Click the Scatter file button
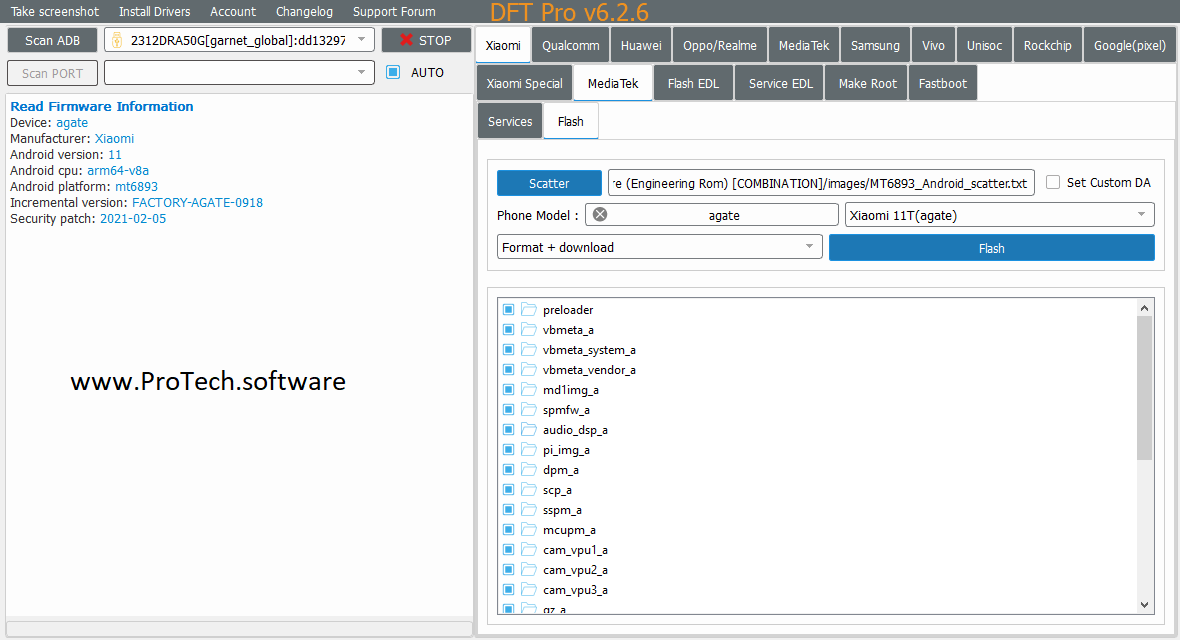This screenshot has width=1180, height=640. pyautogui.click(x=549, y=183)
